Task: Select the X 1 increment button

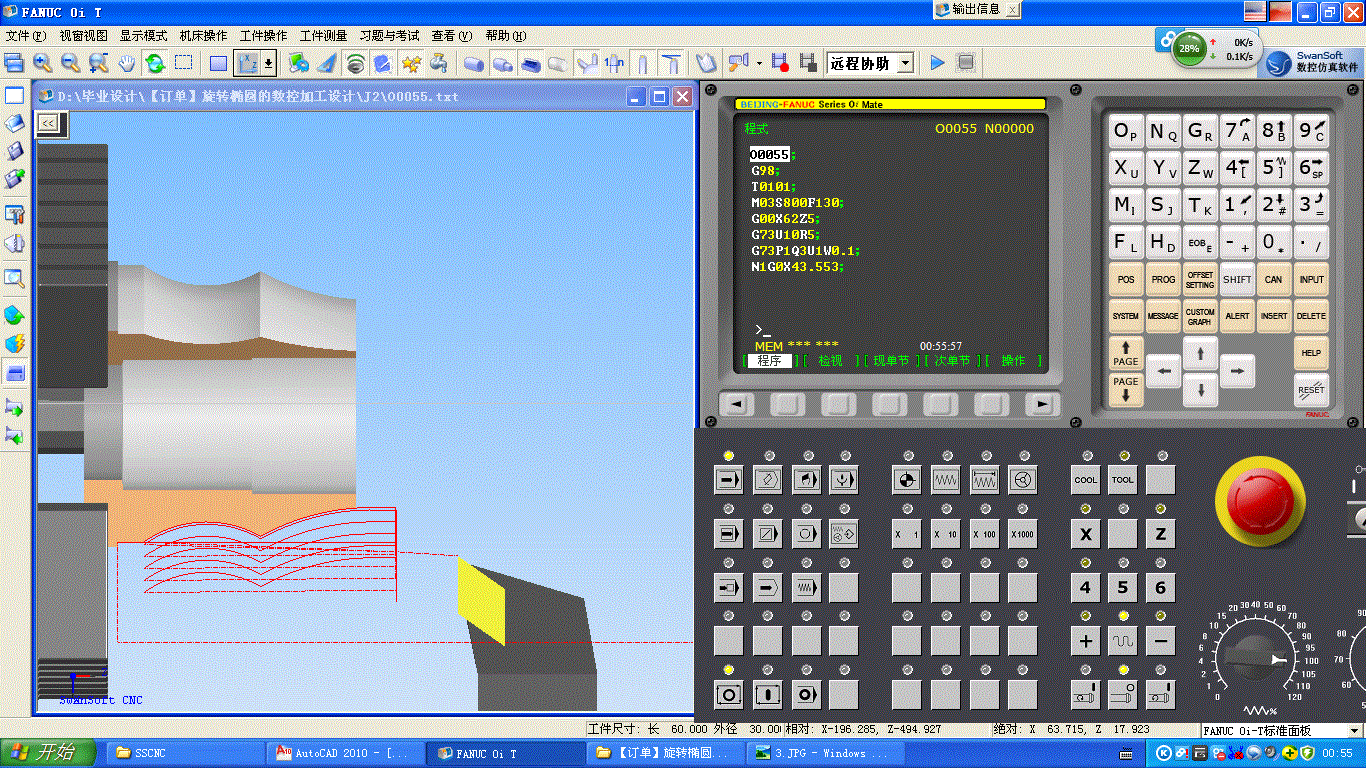Action: coord(906,534)
